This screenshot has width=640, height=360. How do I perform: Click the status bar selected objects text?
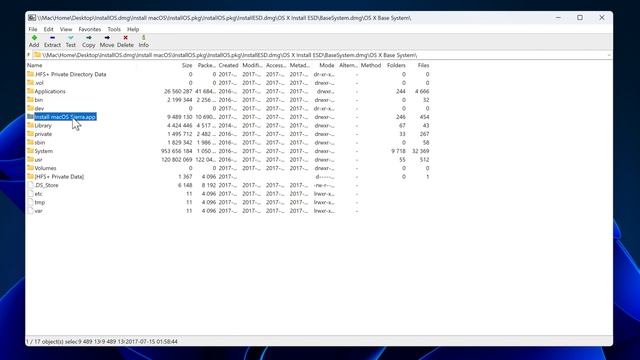[51, 341]
